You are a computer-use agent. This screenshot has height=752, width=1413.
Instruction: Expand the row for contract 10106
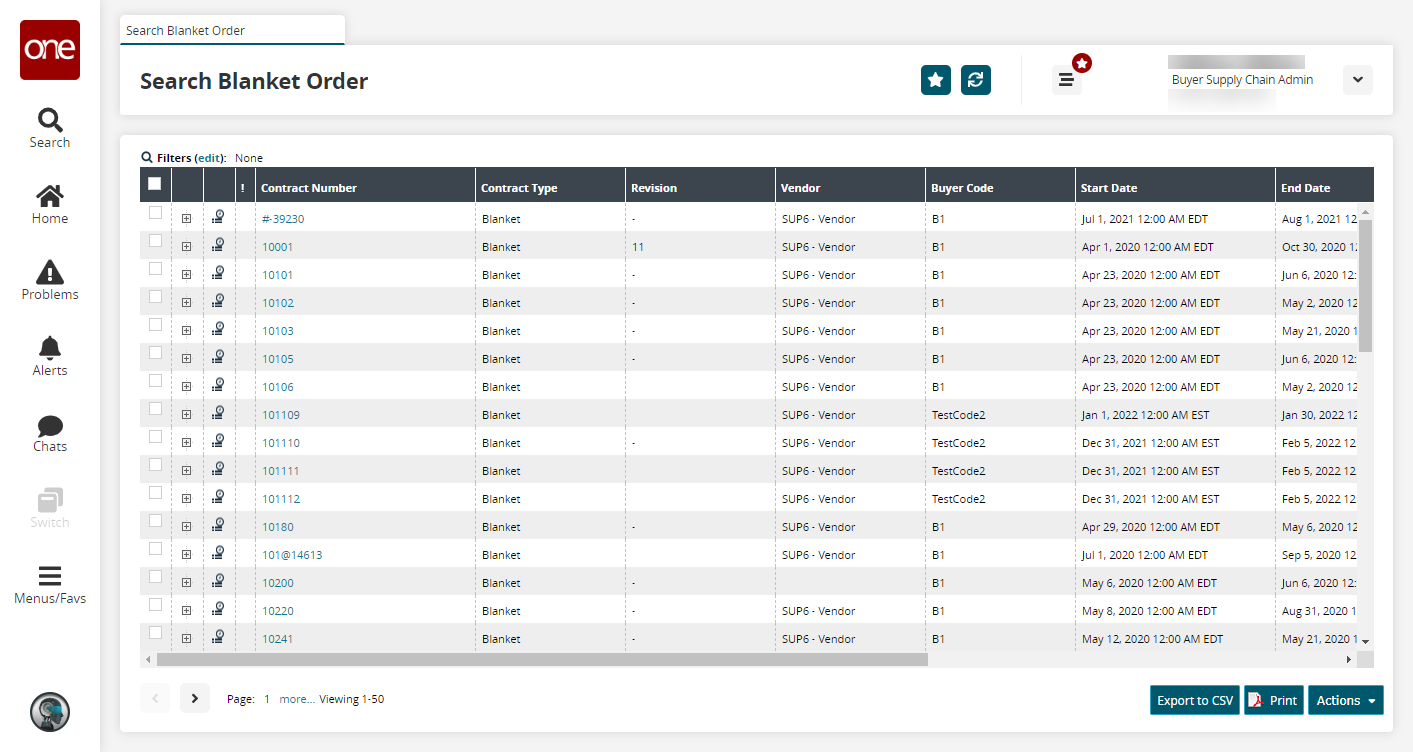186,386
